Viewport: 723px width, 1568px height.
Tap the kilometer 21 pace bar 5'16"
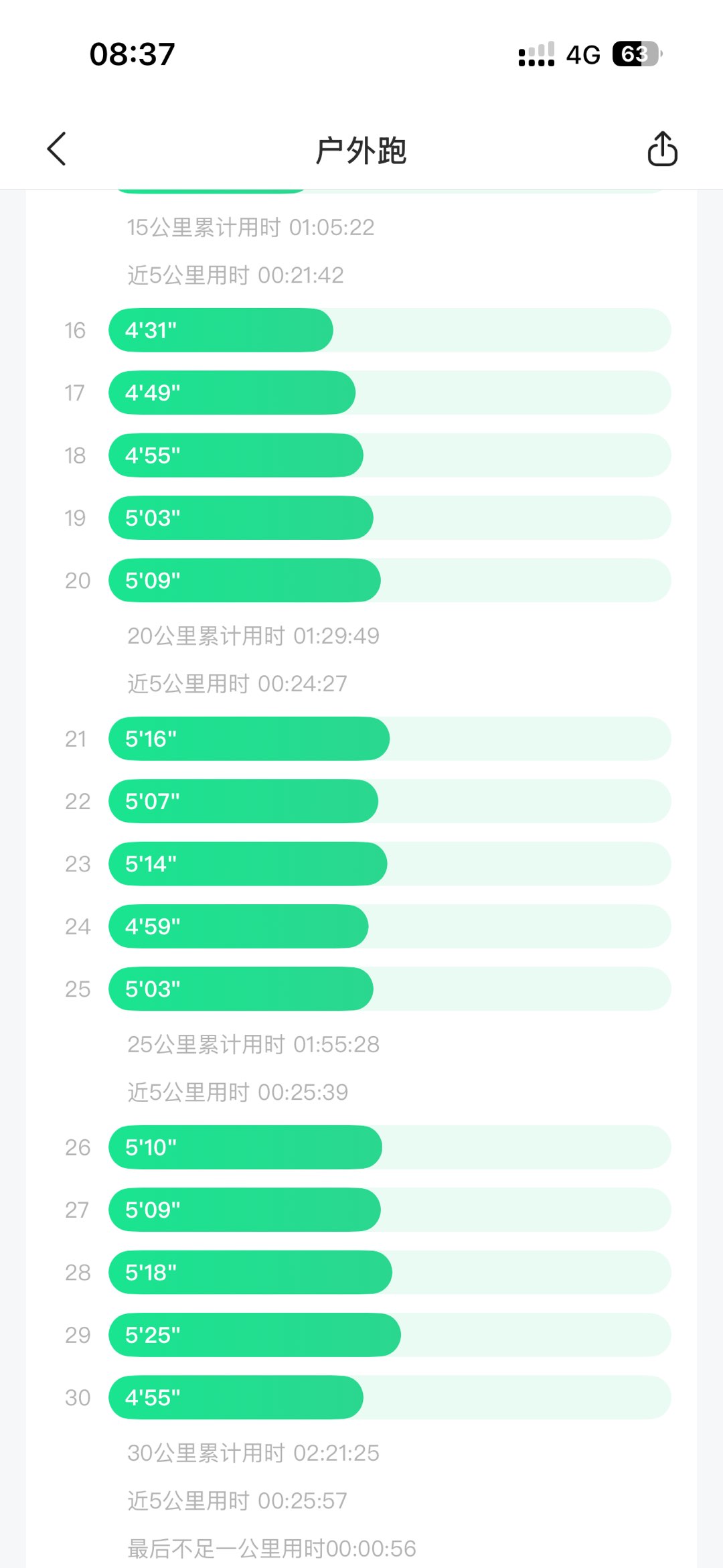click(x=249, y=739)
